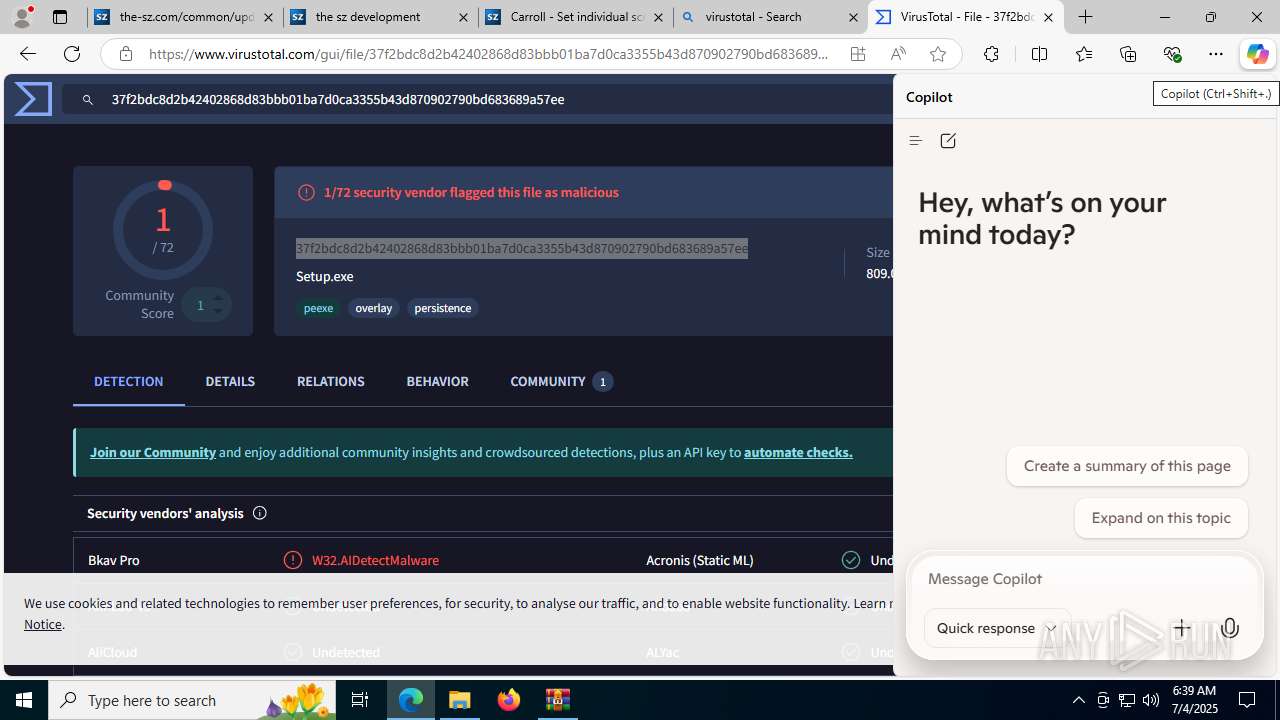
Task: Open App available icon in address bar
Action: [x=858, y=54]
